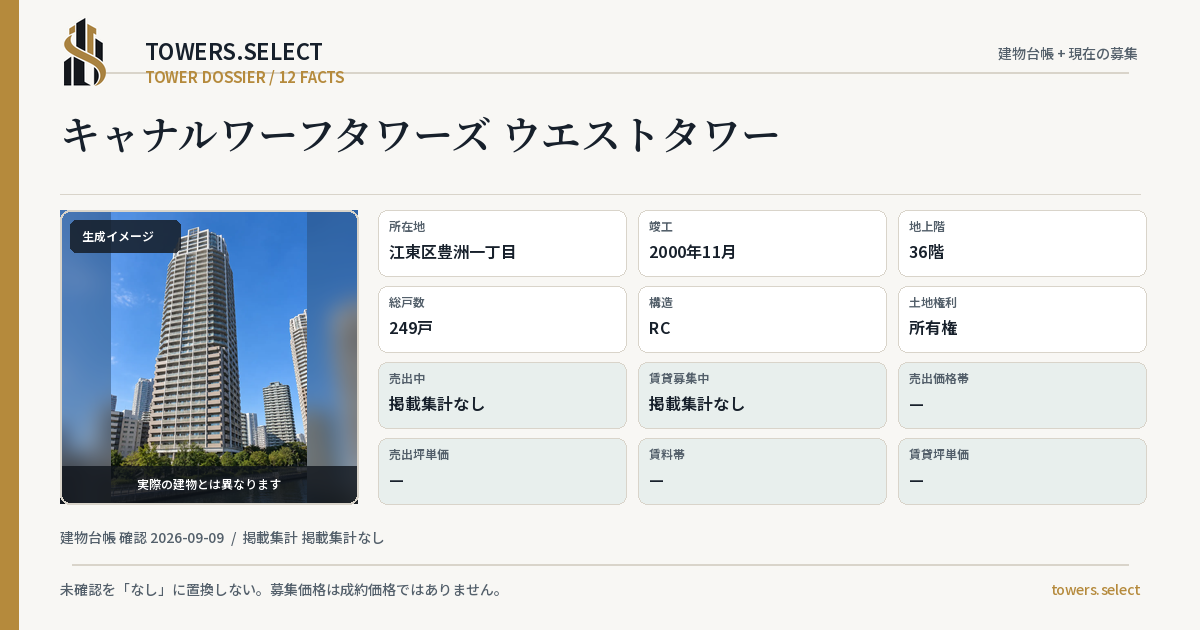The height and width of the screenshot is (630, 1200).
Task: Click the 構造 card showing RC
Action: [x=762, y=319]
